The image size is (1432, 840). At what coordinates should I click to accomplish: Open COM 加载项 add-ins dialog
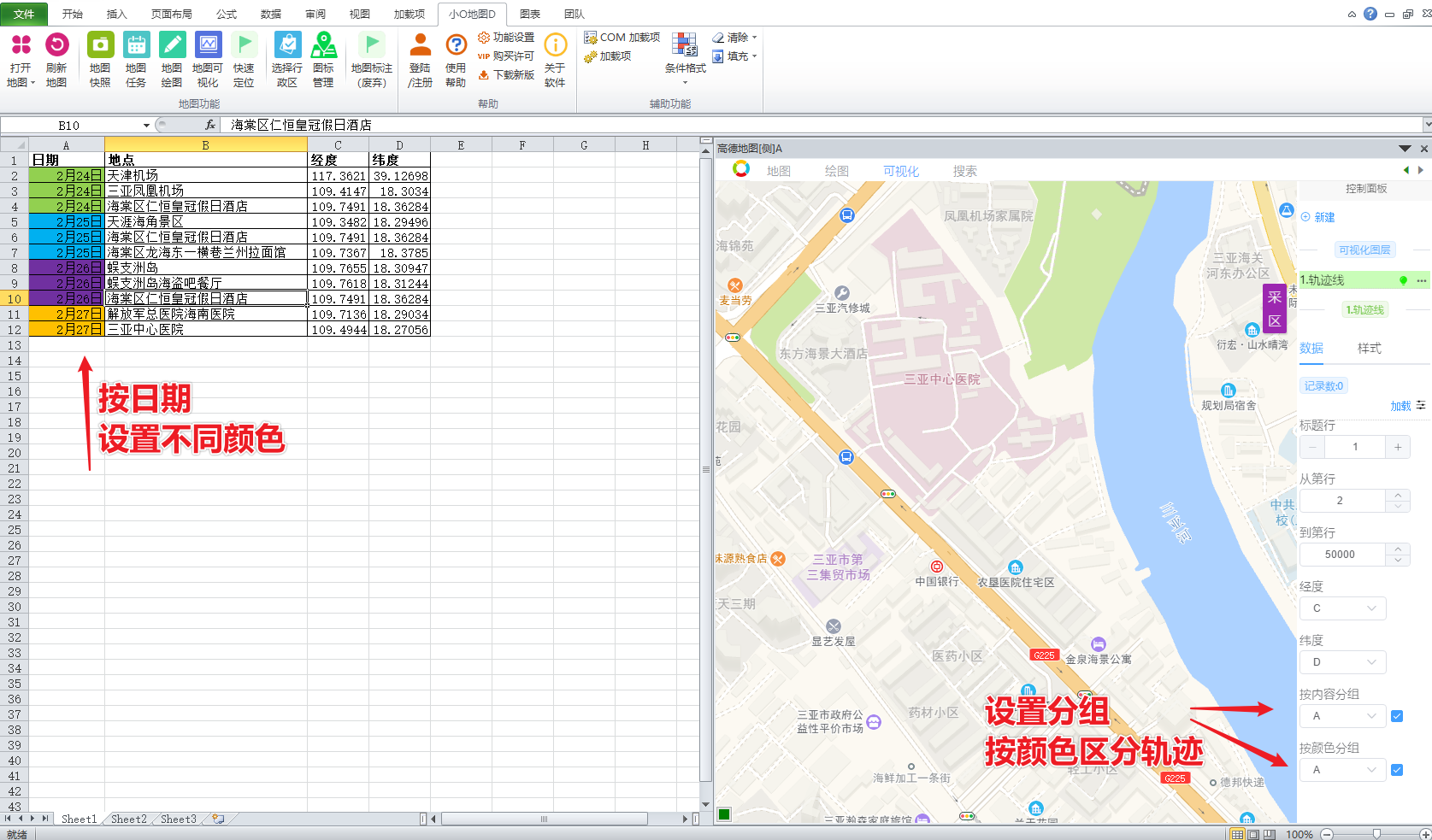coord(622,38)
